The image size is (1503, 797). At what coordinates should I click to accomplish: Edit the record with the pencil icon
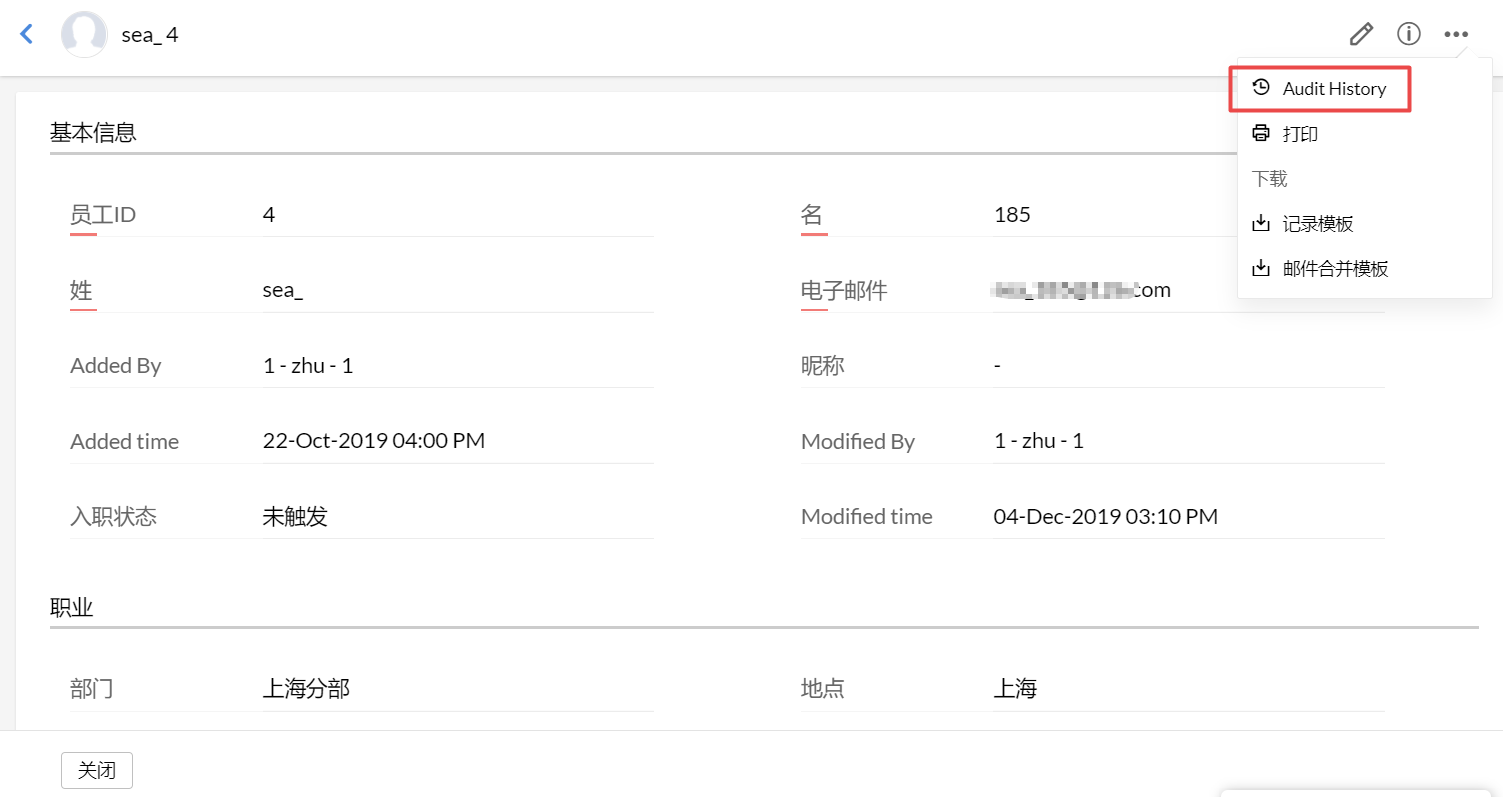pos(1361,34)
